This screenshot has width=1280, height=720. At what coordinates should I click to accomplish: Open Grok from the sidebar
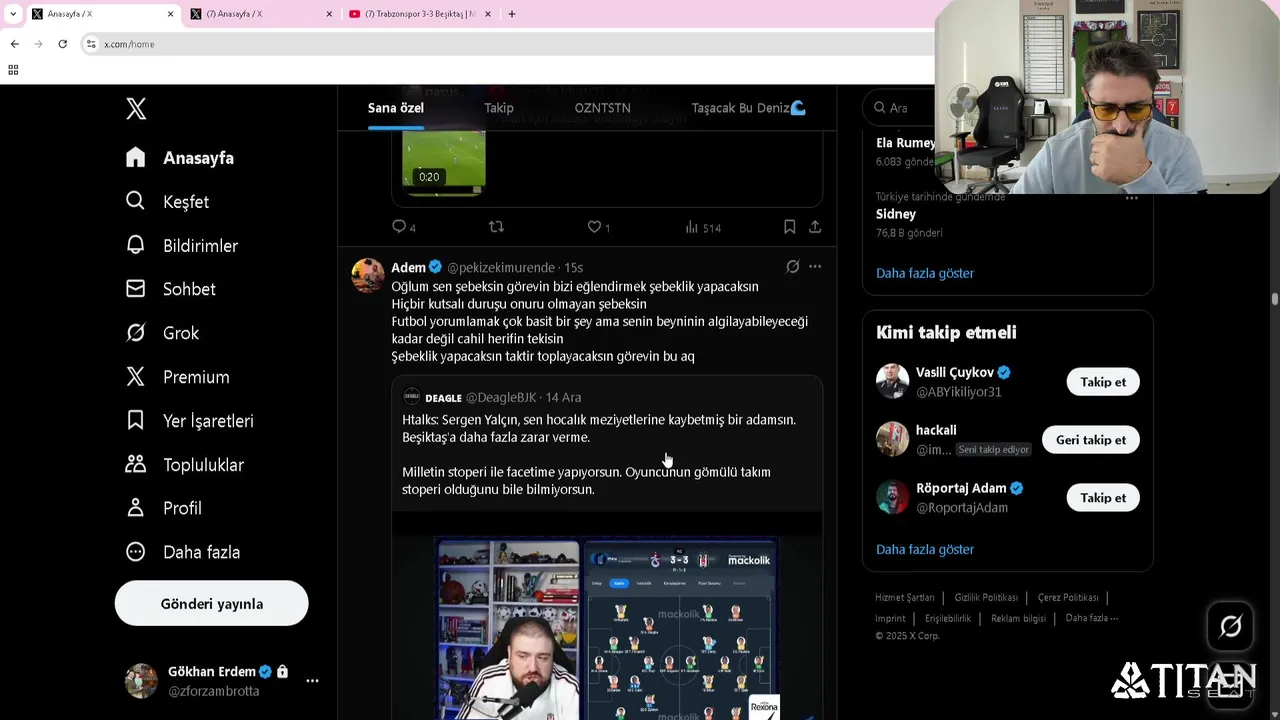162,333
